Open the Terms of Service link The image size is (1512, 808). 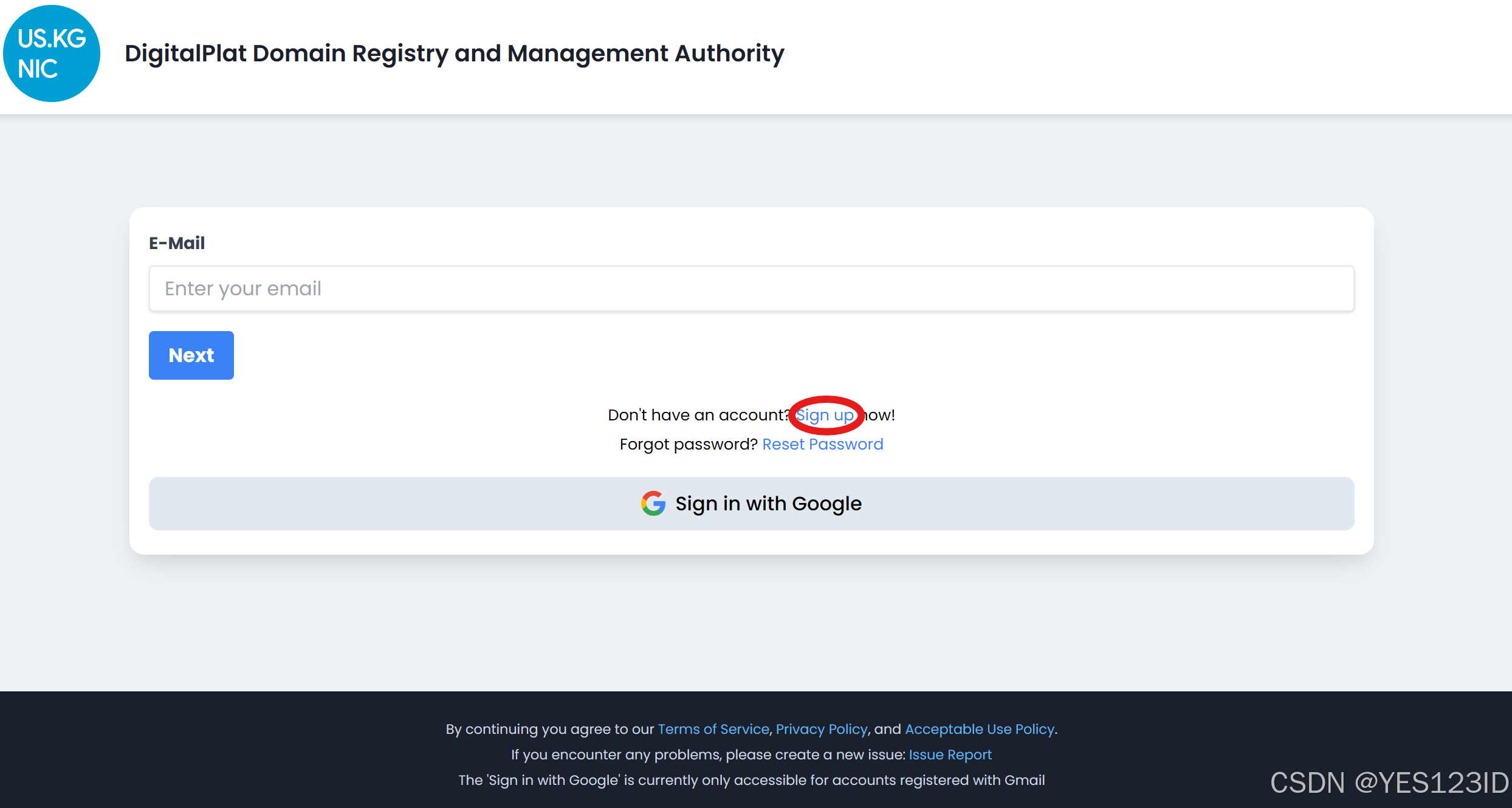coord(713,729)
